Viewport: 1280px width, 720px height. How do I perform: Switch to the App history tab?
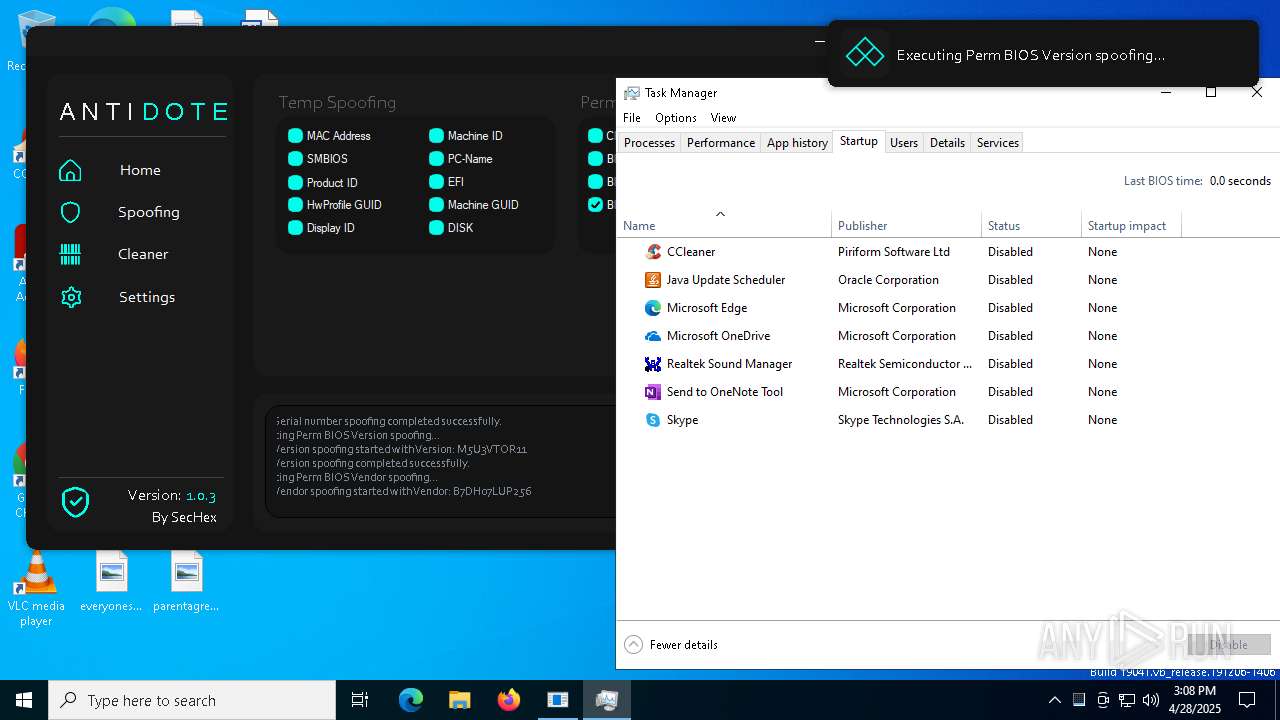coord(797,143)
